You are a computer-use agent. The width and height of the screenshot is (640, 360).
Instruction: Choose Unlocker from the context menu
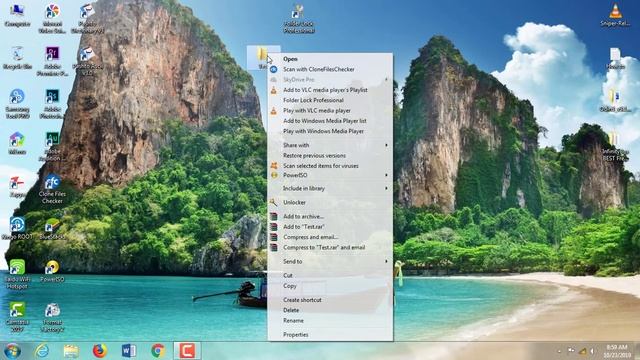(x=330, y=202)
